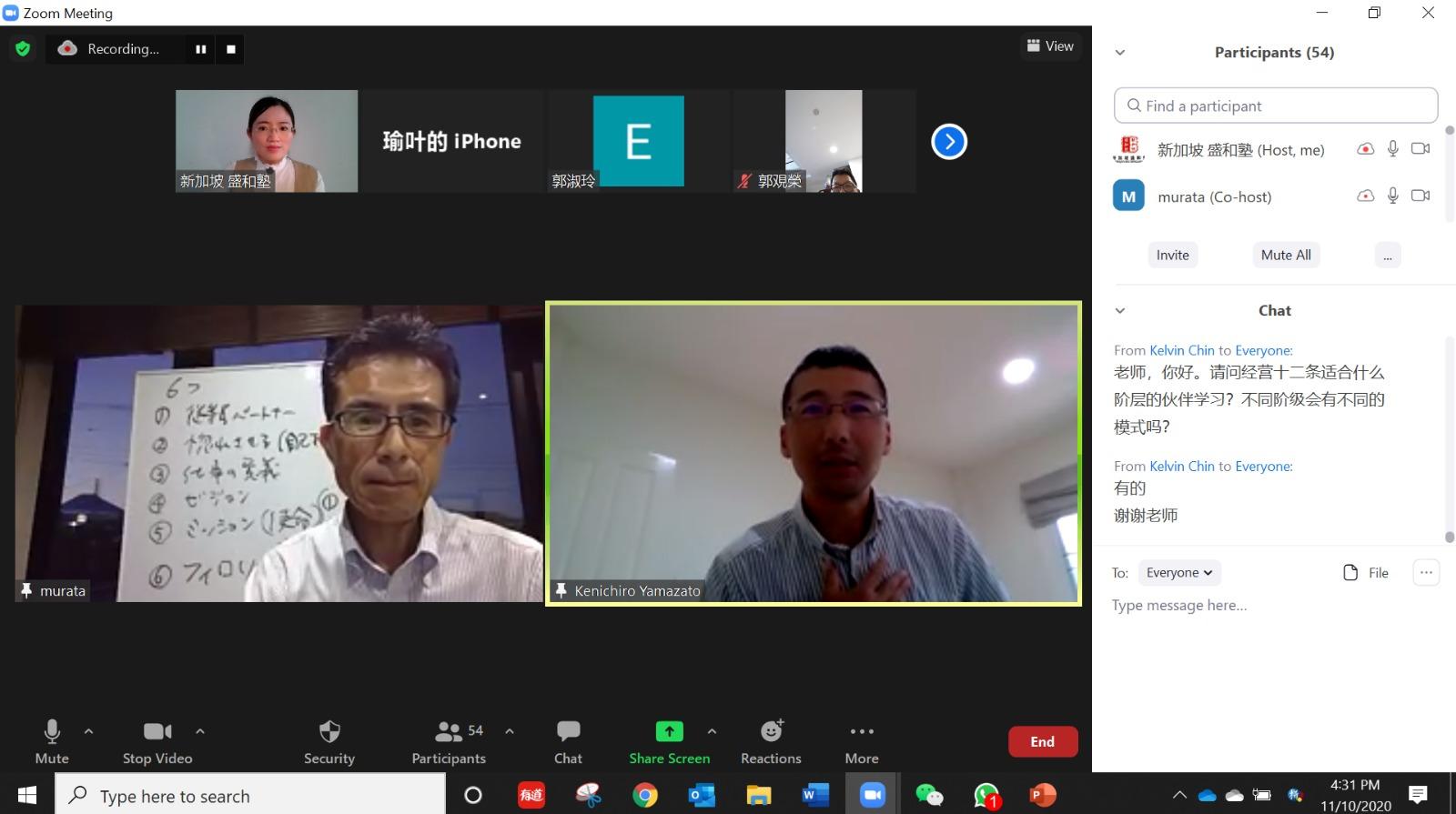Stop the meeting recording
Viewport: 1456px width, 814px height.
click(x=231, y=49)
